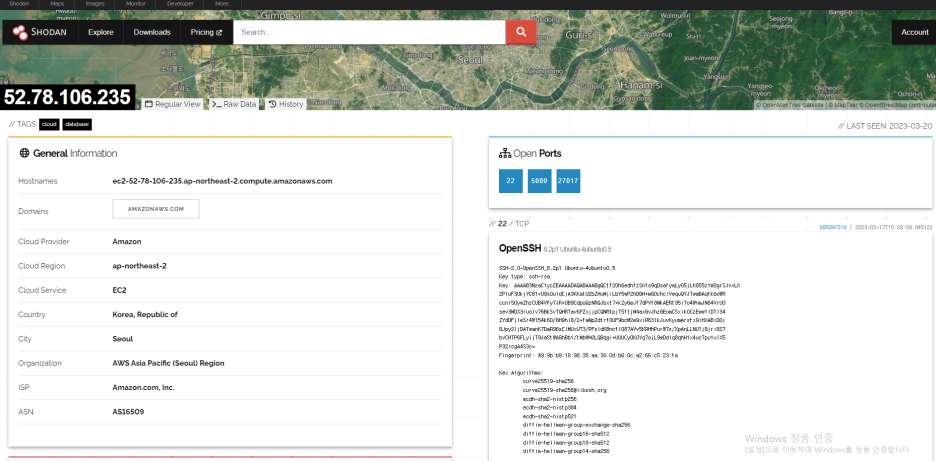936x461 pixels.
Task: Switch to the Regular View tab
Action: point(173,104)
